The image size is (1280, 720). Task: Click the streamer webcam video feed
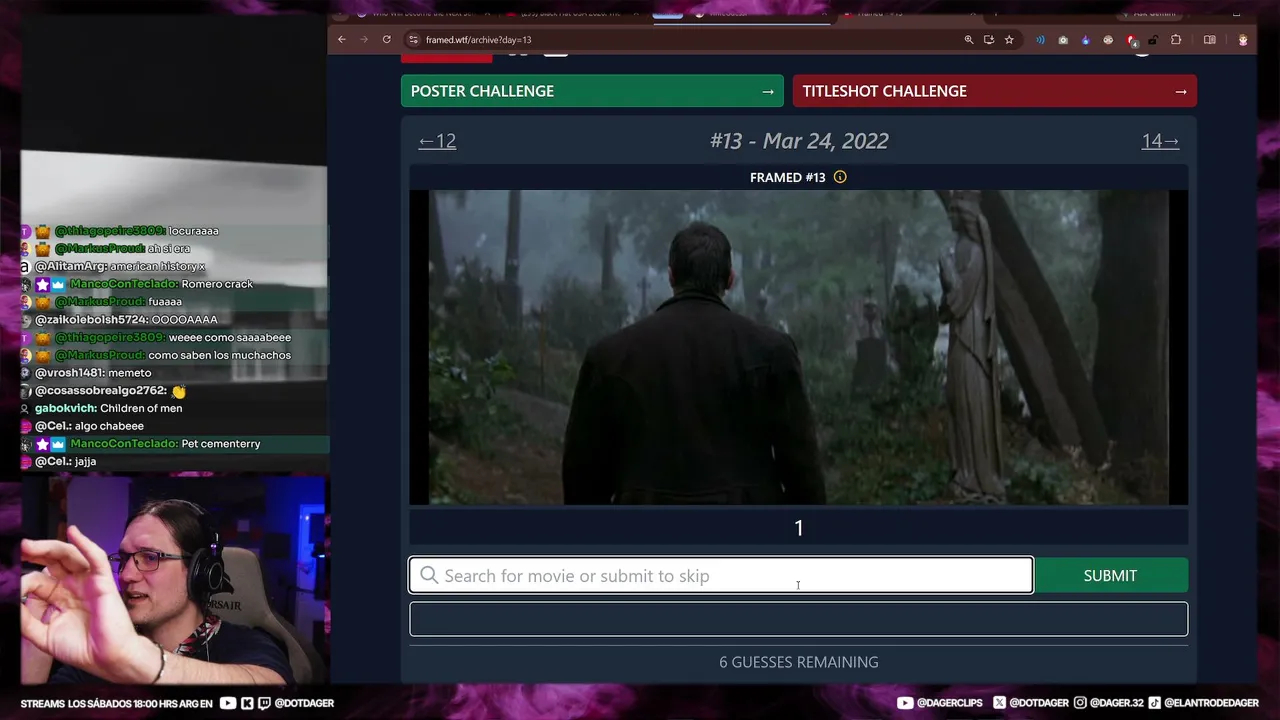pos(173,578)
